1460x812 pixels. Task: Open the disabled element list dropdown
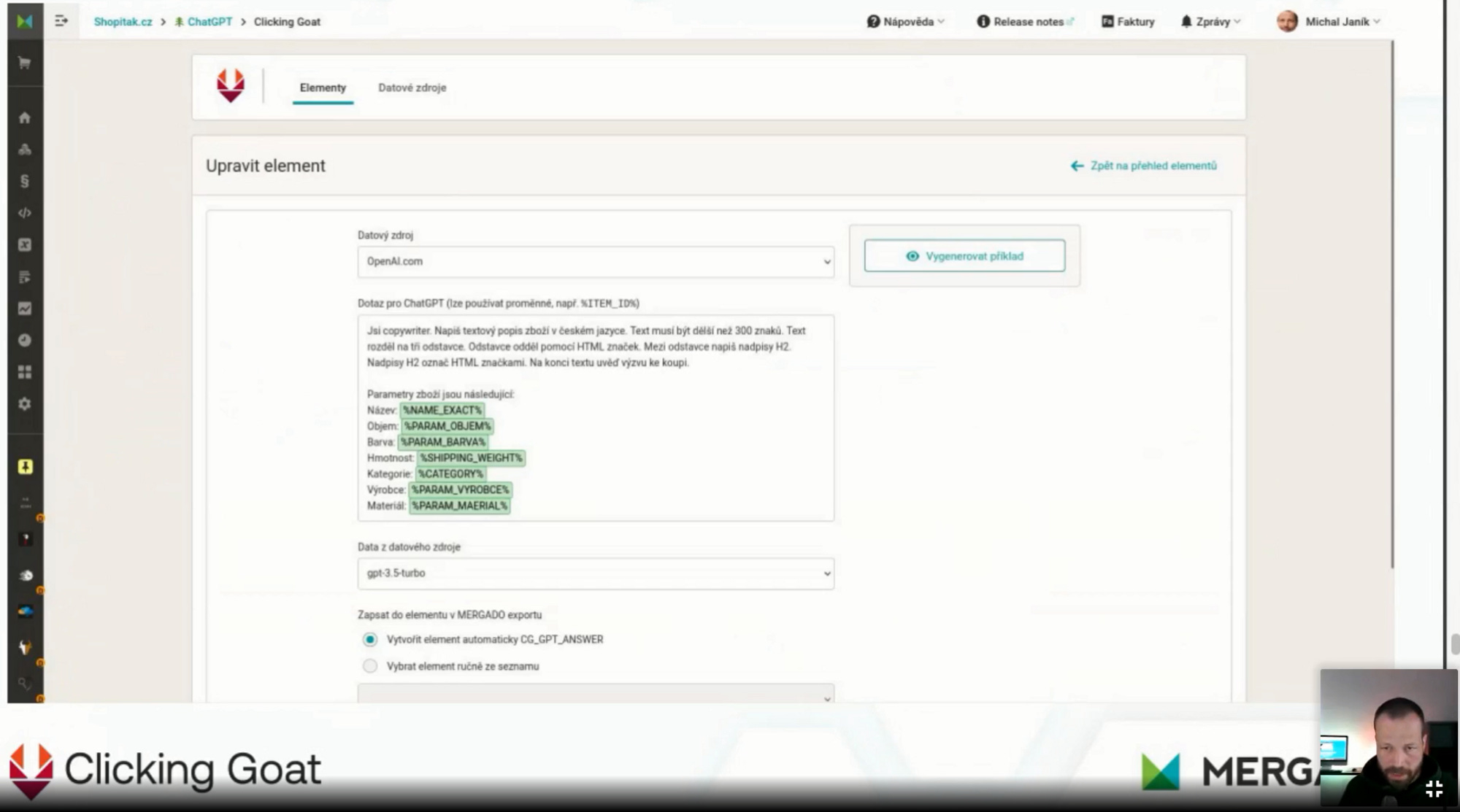coord(596,694)
